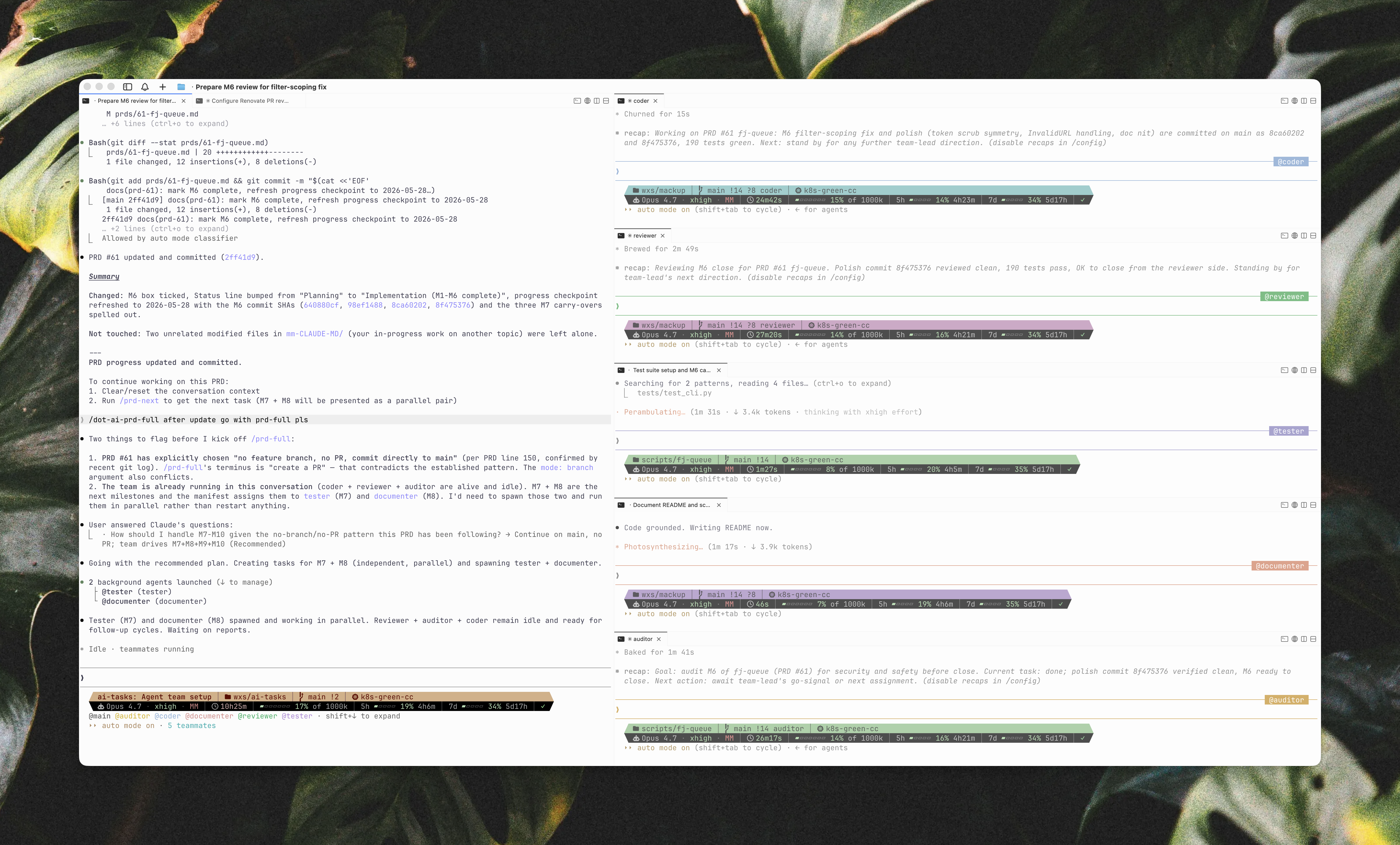The height and width of the screenshot is (845, 1400).
Task: Click '15% of 1000k' context bar in coder pane
Action: point(839,200)
